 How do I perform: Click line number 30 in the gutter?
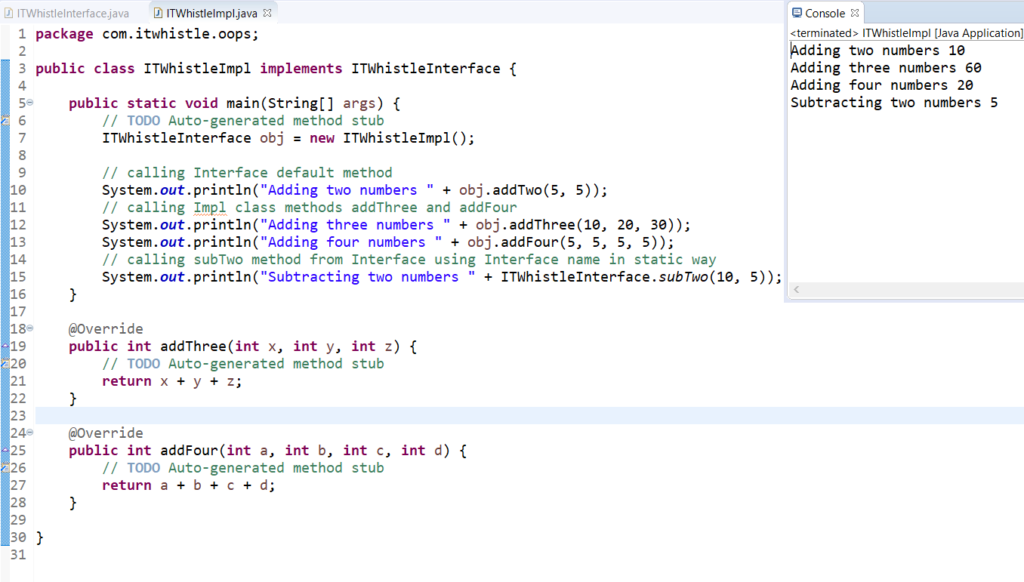coord(17,537)
